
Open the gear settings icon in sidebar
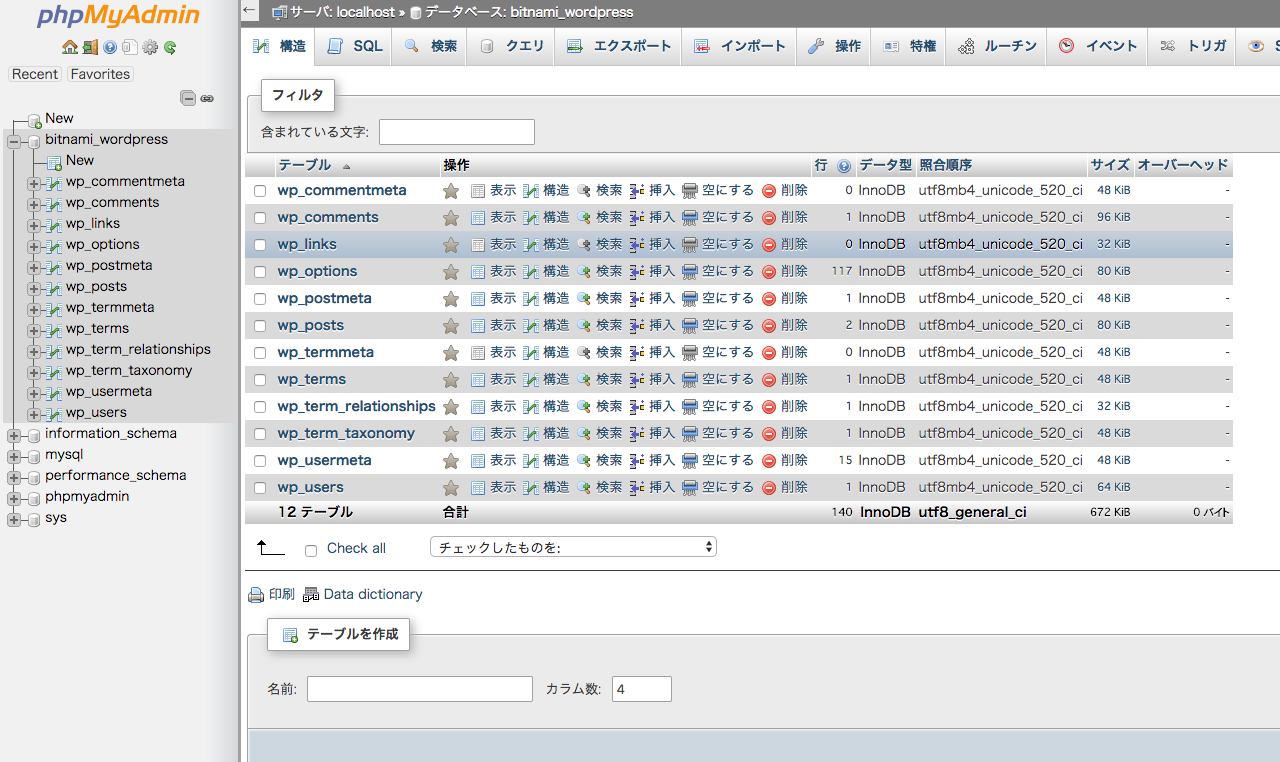tap(150, 47)
